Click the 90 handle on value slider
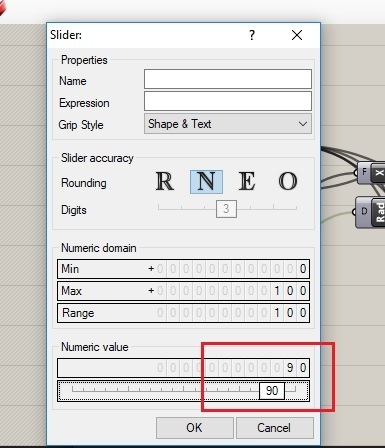 click(x=272, y=391)
